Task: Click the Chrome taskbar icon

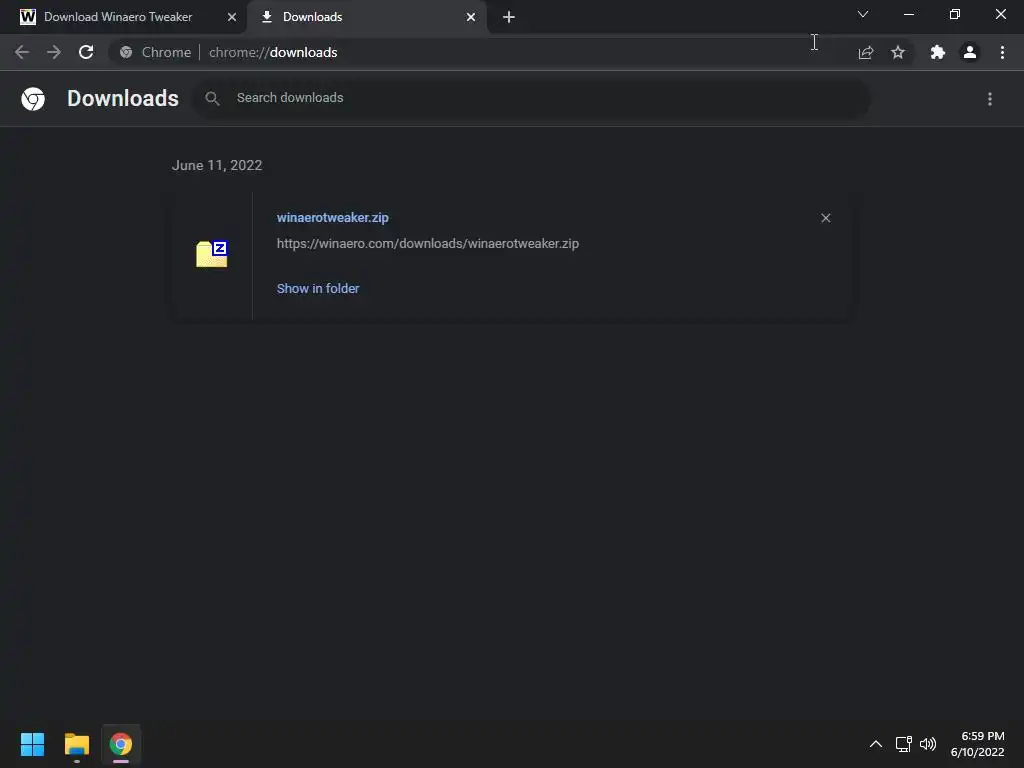Action: point(121,744)
